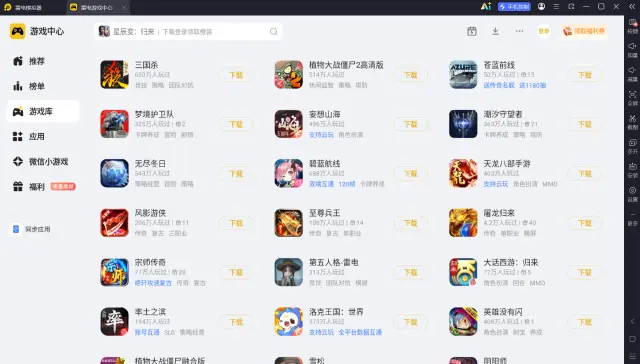The image size is (640, 364).
Task: Select 游戏库 in the left sidebar
Action: click(43, 111)
